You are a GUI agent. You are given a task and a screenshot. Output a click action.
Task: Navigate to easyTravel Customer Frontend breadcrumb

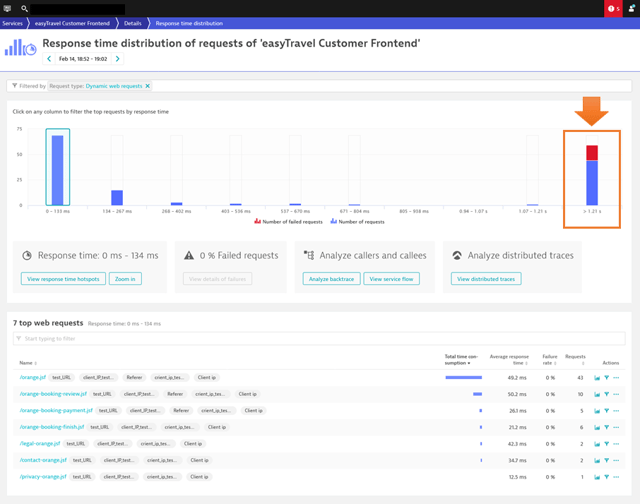coord(72,23)
